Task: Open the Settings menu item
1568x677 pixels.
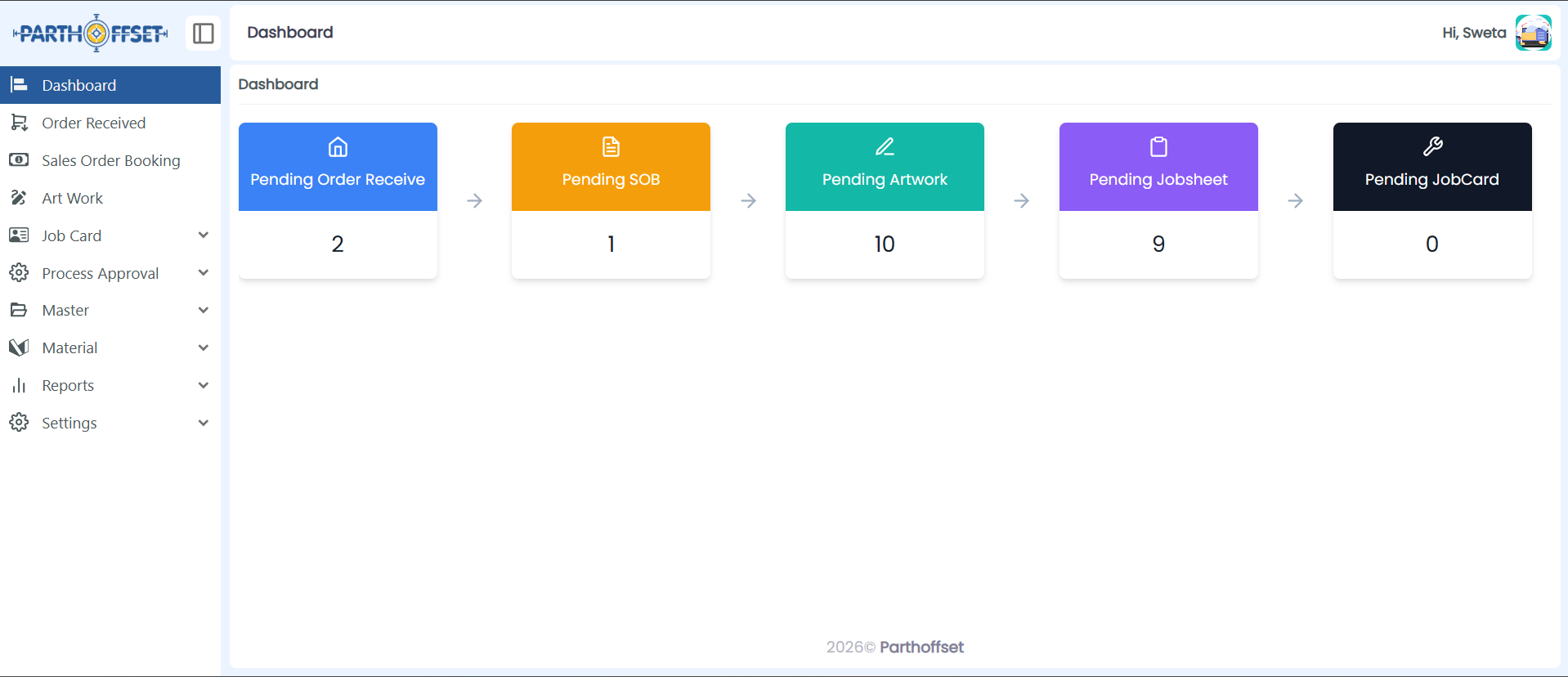Action: click(x=69, y=423)
